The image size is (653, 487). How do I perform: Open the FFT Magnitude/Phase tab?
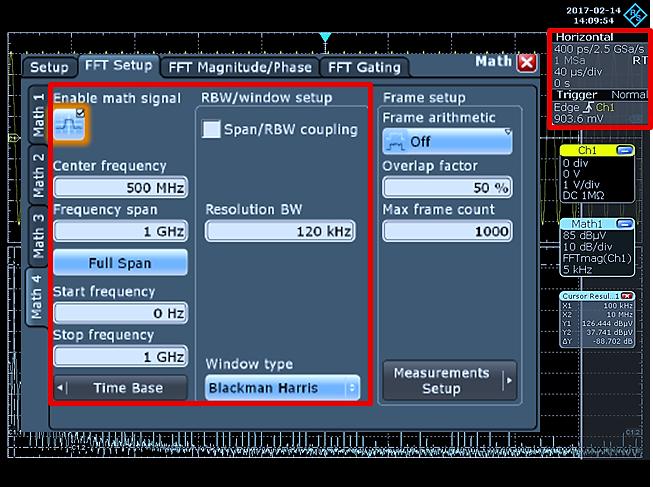240,67
